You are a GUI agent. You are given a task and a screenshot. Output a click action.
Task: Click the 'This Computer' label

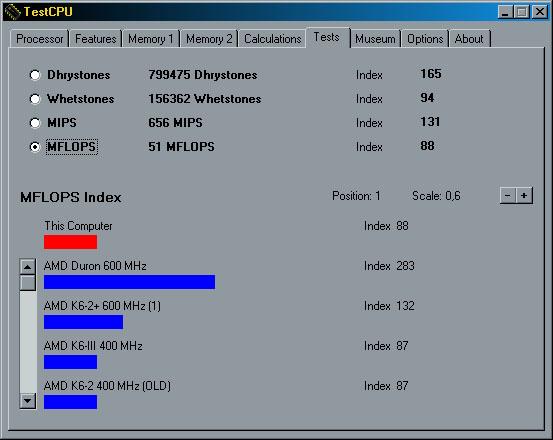point(78,226)
